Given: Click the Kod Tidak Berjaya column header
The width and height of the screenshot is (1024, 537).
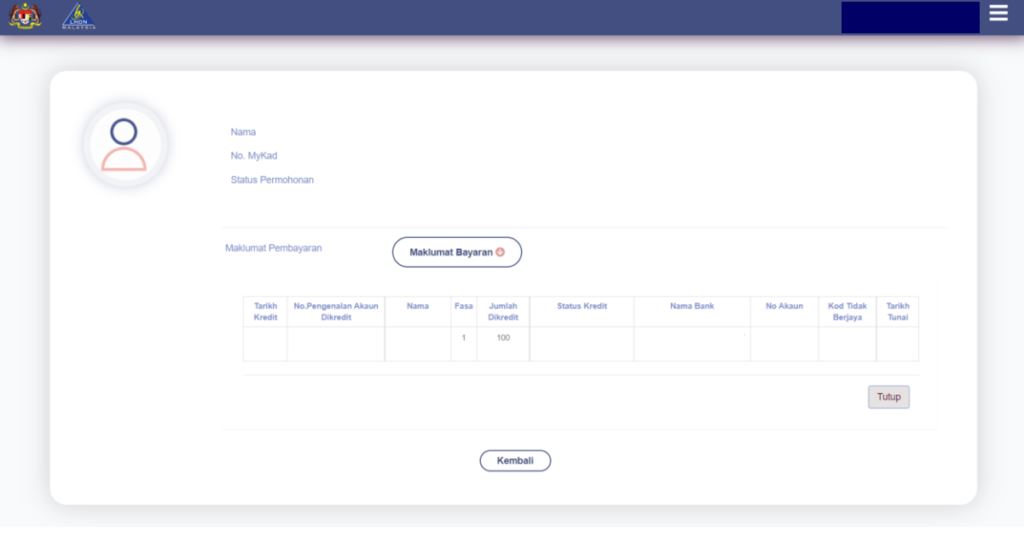Looking at the screenshot, I should (x=847, y=311).
